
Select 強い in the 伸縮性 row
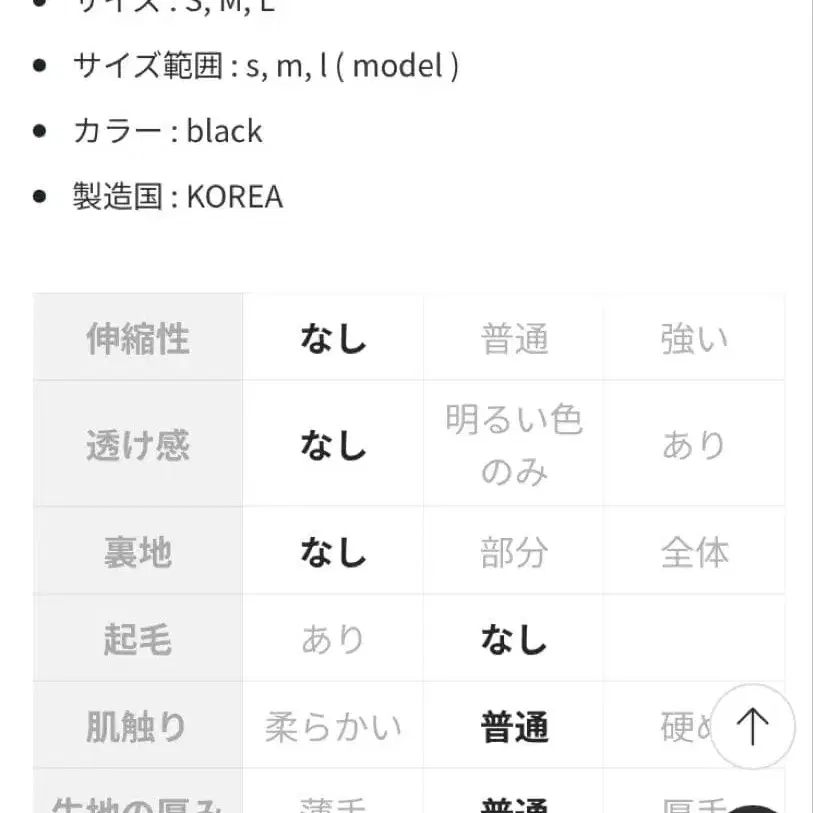[x=694, y=338]
